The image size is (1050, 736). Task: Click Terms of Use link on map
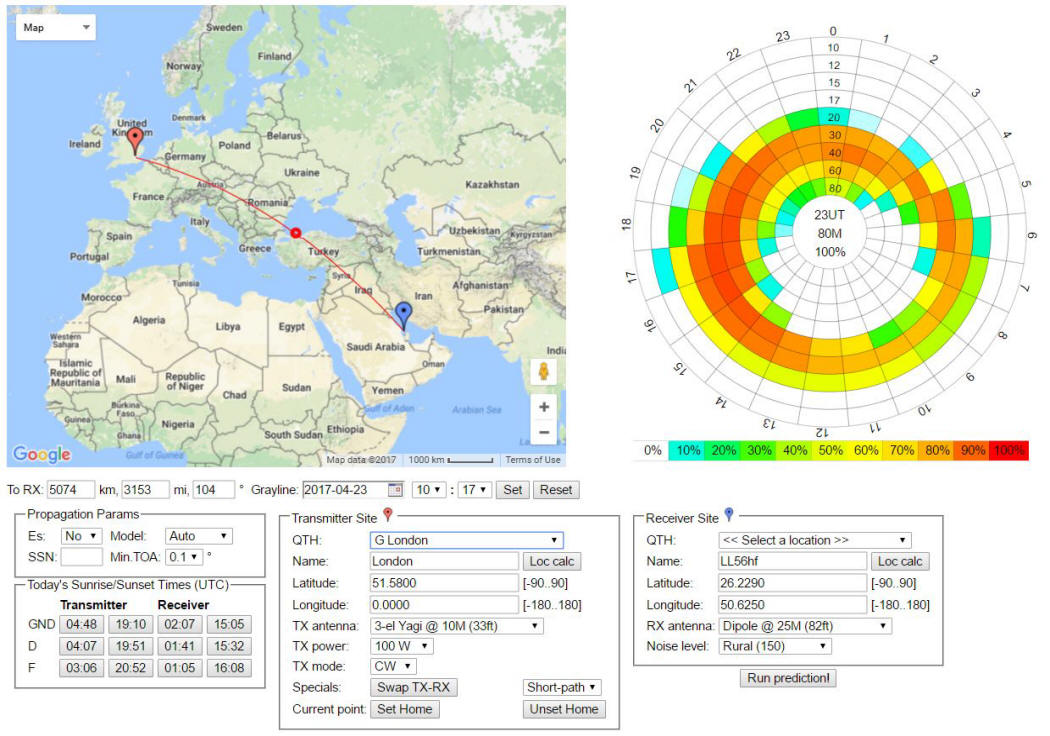coord(532,460)
